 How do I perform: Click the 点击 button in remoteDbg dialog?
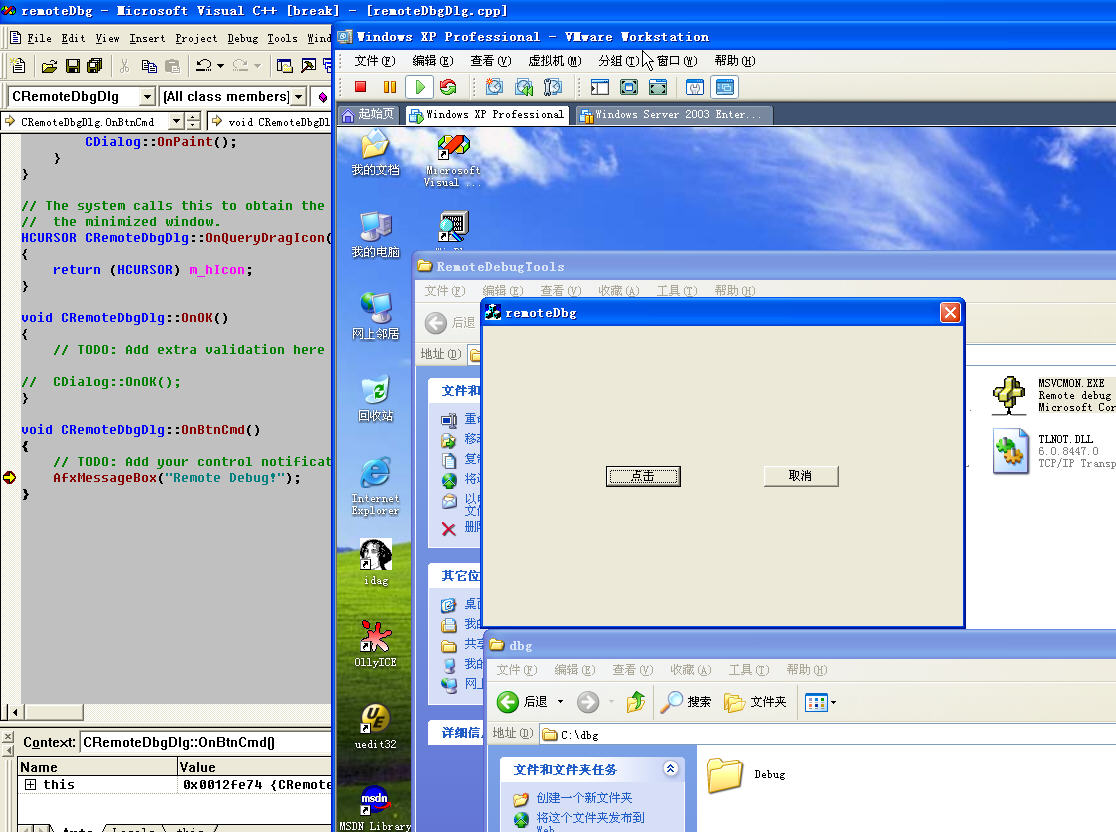643,476
